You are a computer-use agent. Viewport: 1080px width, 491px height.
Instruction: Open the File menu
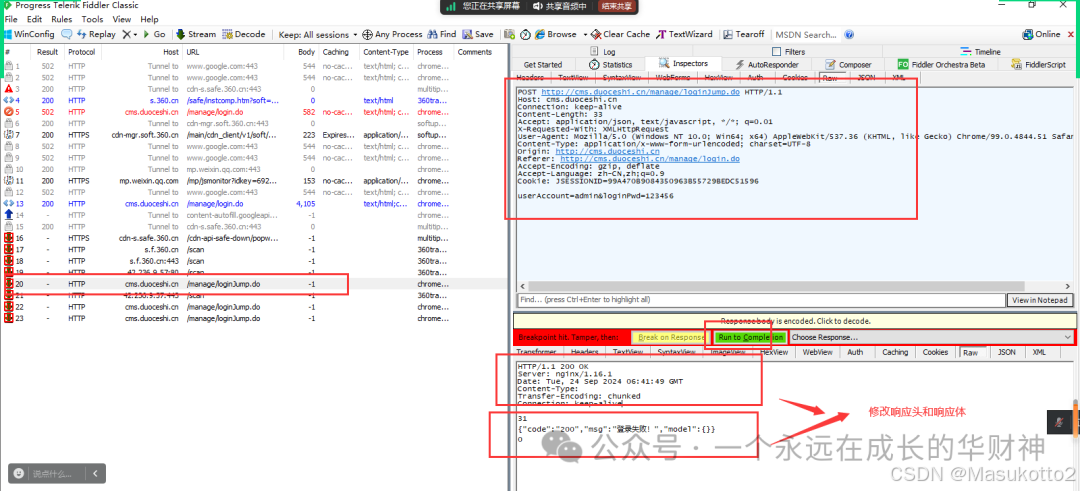pos(11,19)
